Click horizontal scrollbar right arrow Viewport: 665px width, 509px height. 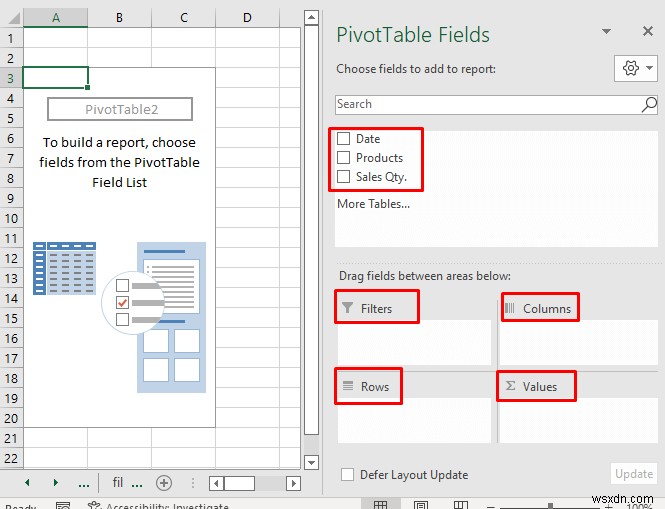click(293, 483)
